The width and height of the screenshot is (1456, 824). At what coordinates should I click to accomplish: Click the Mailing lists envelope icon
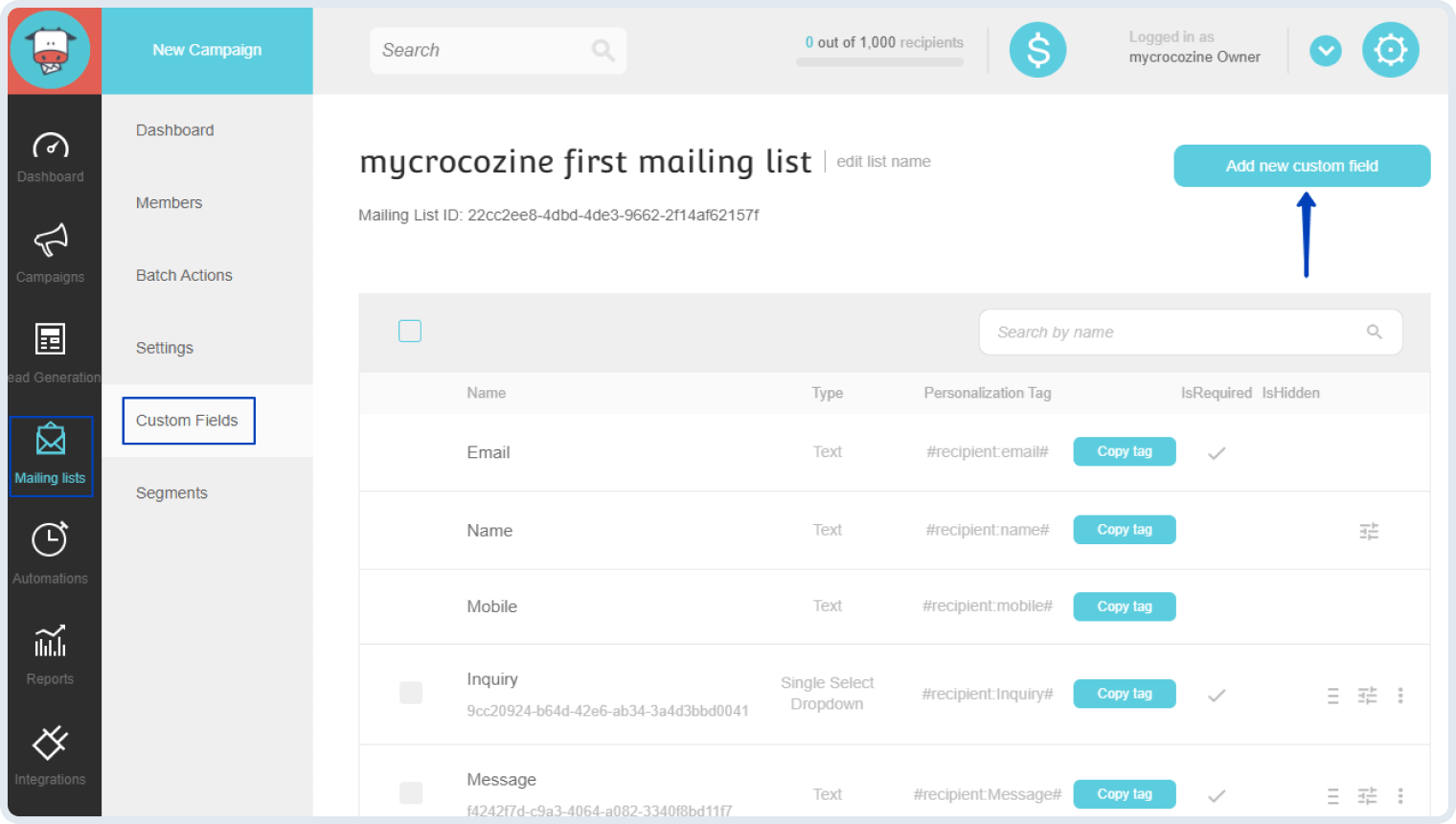tap(50, 450)
